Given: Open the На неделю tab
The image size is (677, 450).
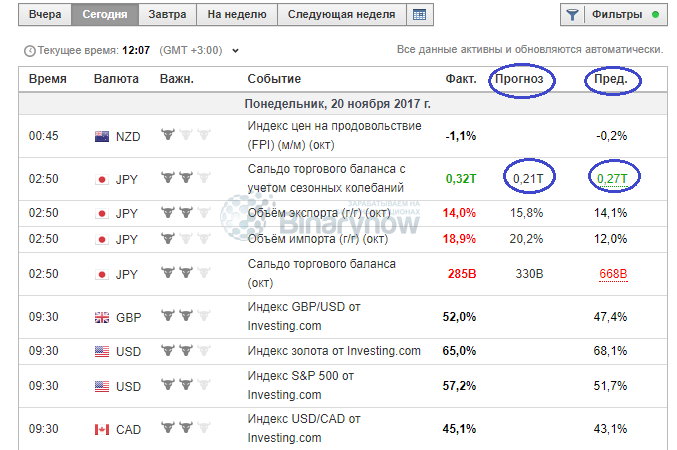Looking at the screenshot, I should point(237,15).
